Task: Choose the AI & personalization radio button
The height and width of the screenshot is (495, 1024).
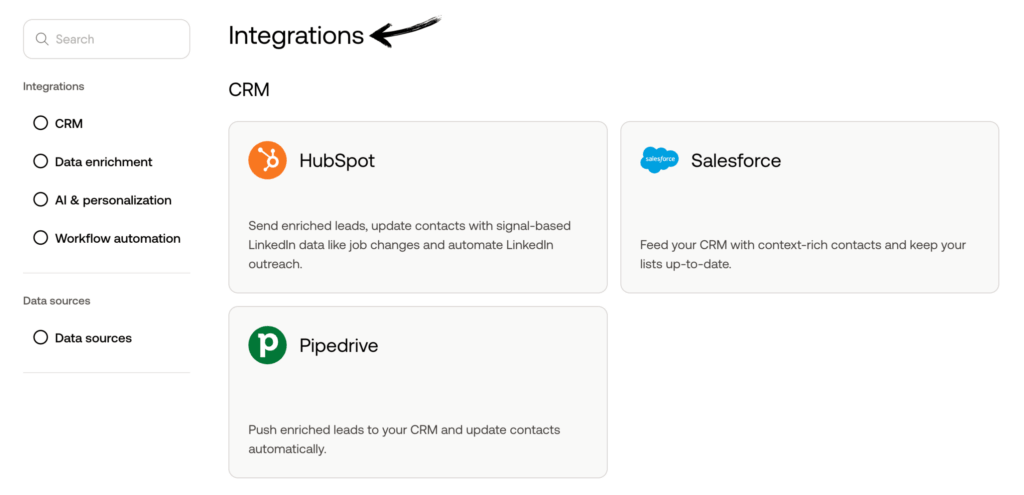Action: [x=41, y=200]
